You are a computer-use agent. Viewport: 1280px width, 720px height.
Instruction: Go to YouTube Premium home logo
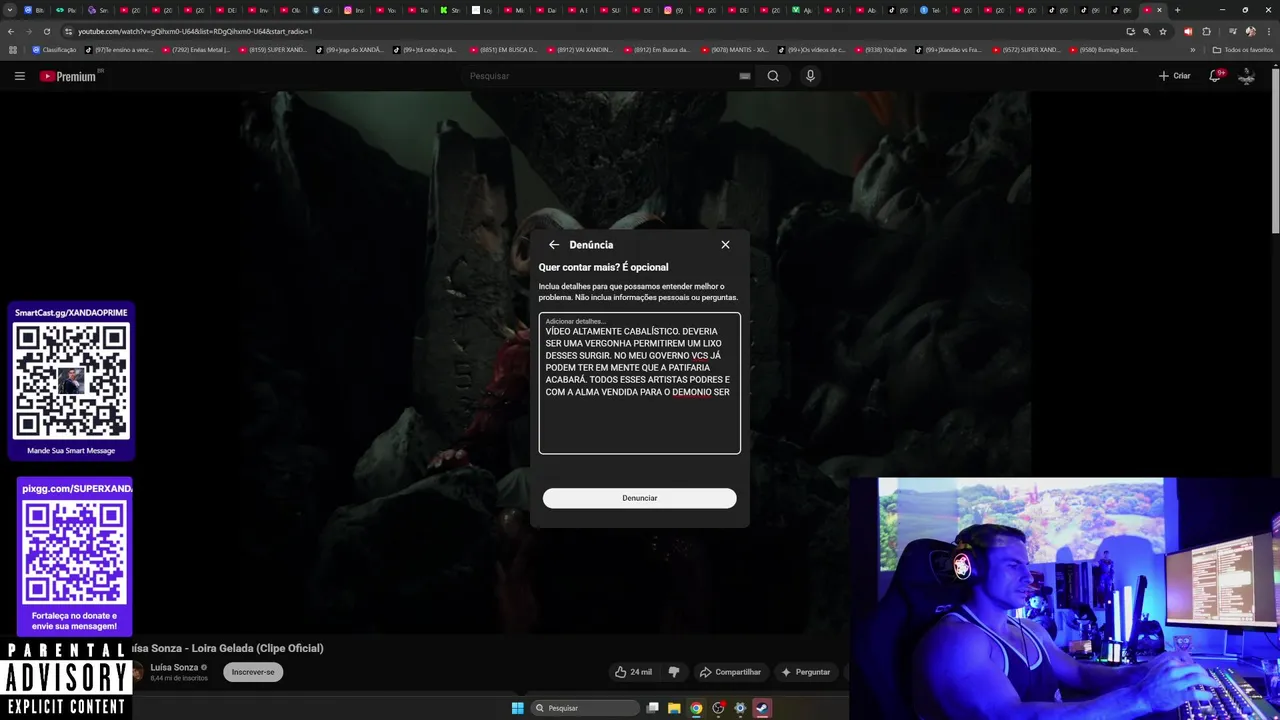point(68,76)
